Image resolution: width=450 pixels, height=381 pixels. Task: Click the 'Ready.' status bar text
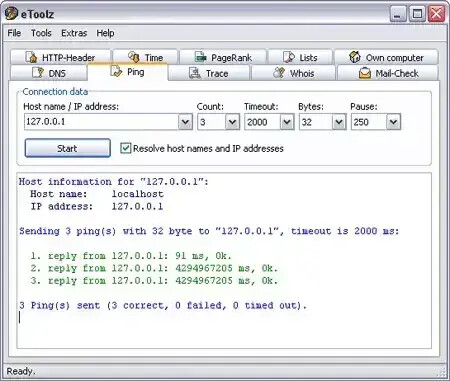point(21,371)
